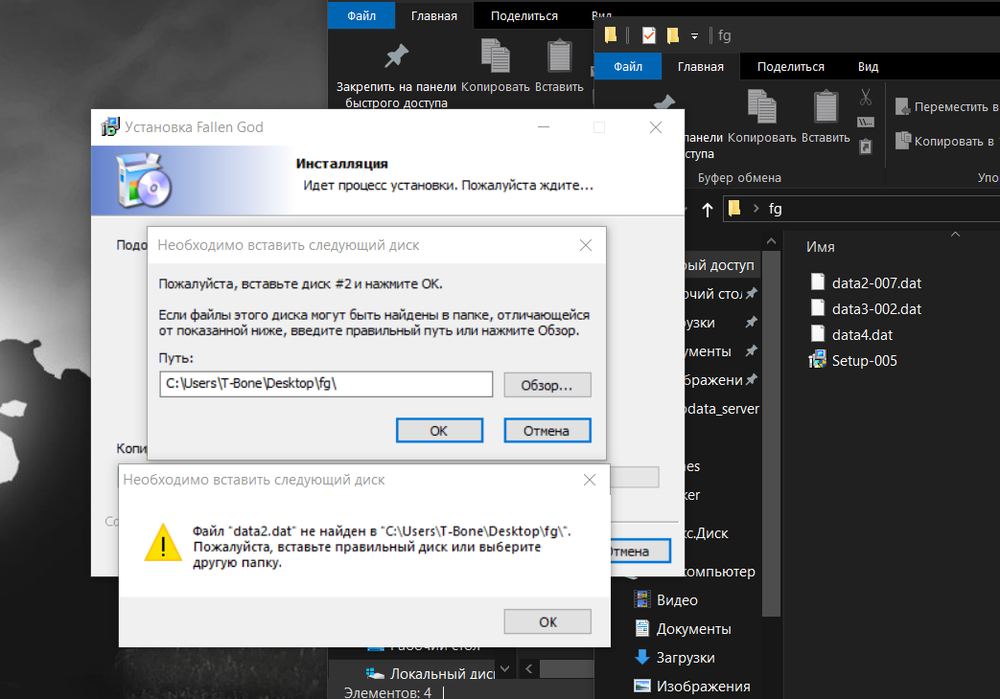
Task: Click Переместить в button in fg ribbon
Action: [946, 107]
